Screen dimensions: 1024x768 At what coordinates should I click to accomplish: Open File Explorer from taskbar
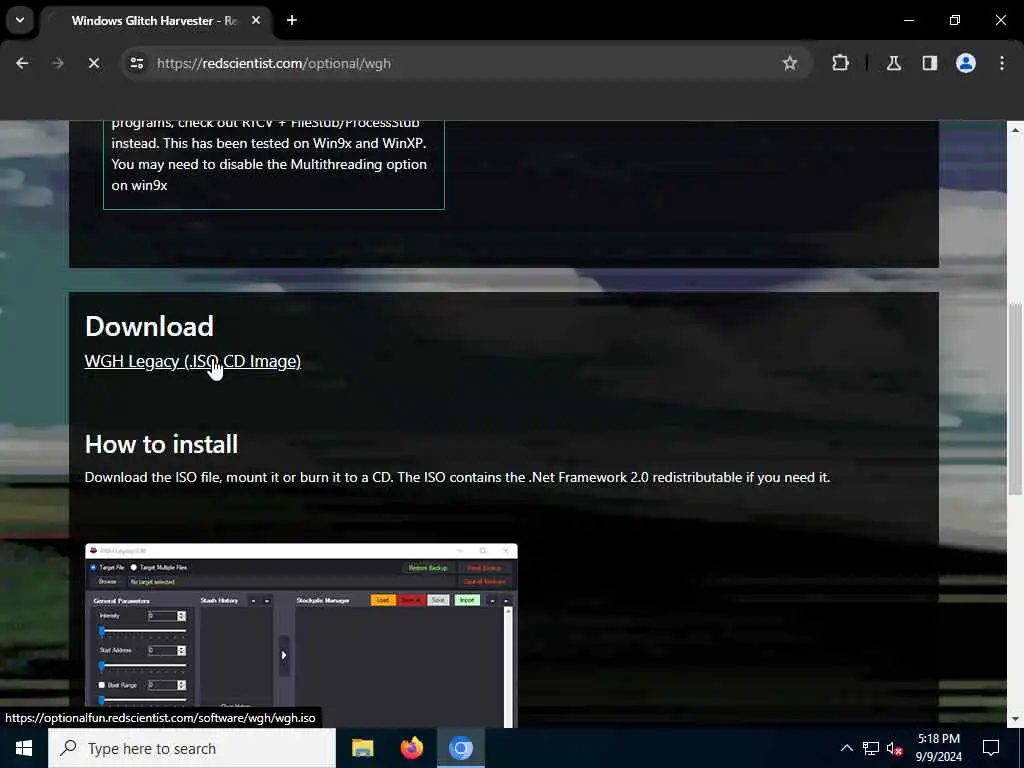pyautogui.click(x=362, y=748)
